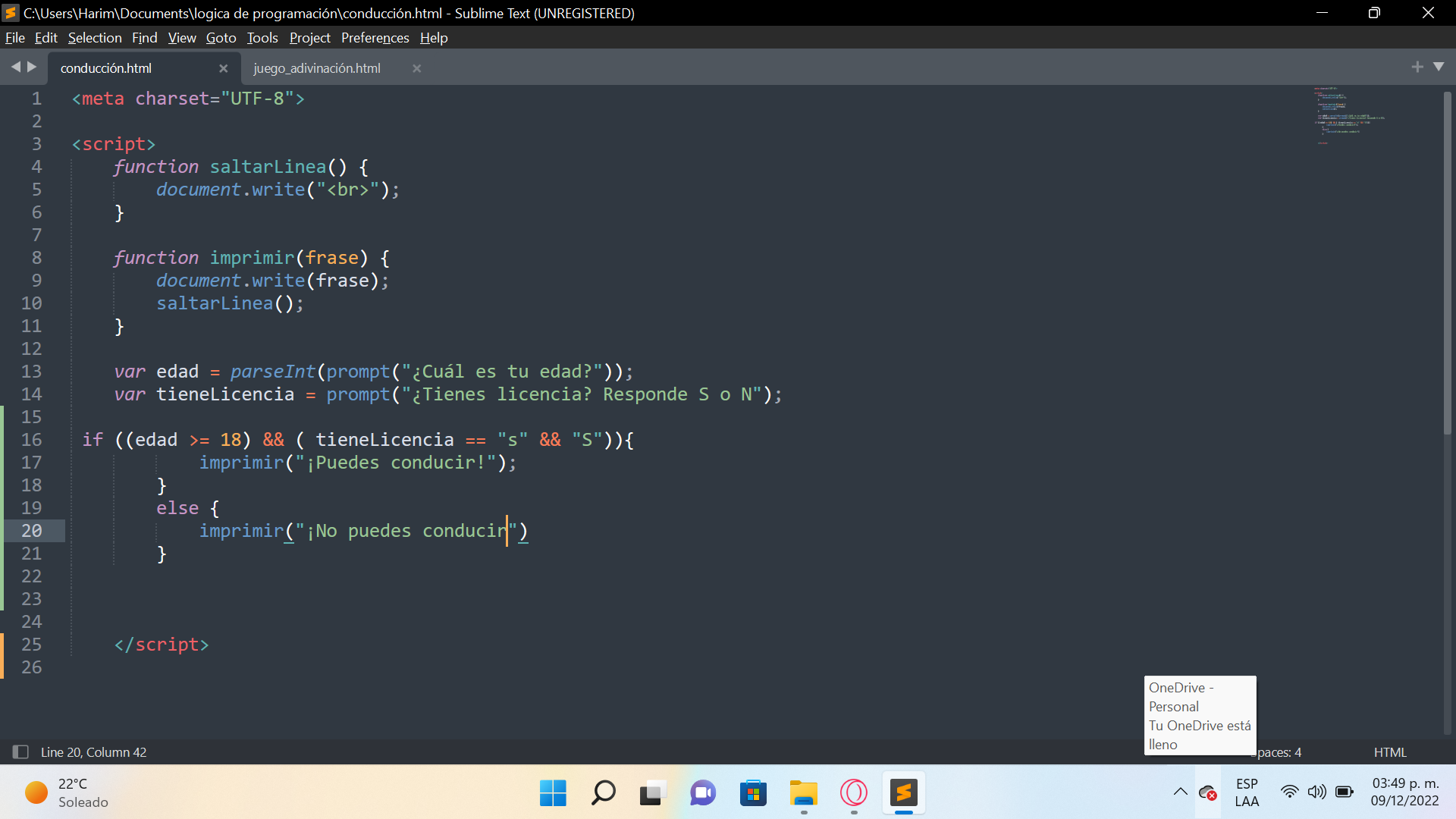Open the Project menu
1456x819 pixels.
click(309, 38)
